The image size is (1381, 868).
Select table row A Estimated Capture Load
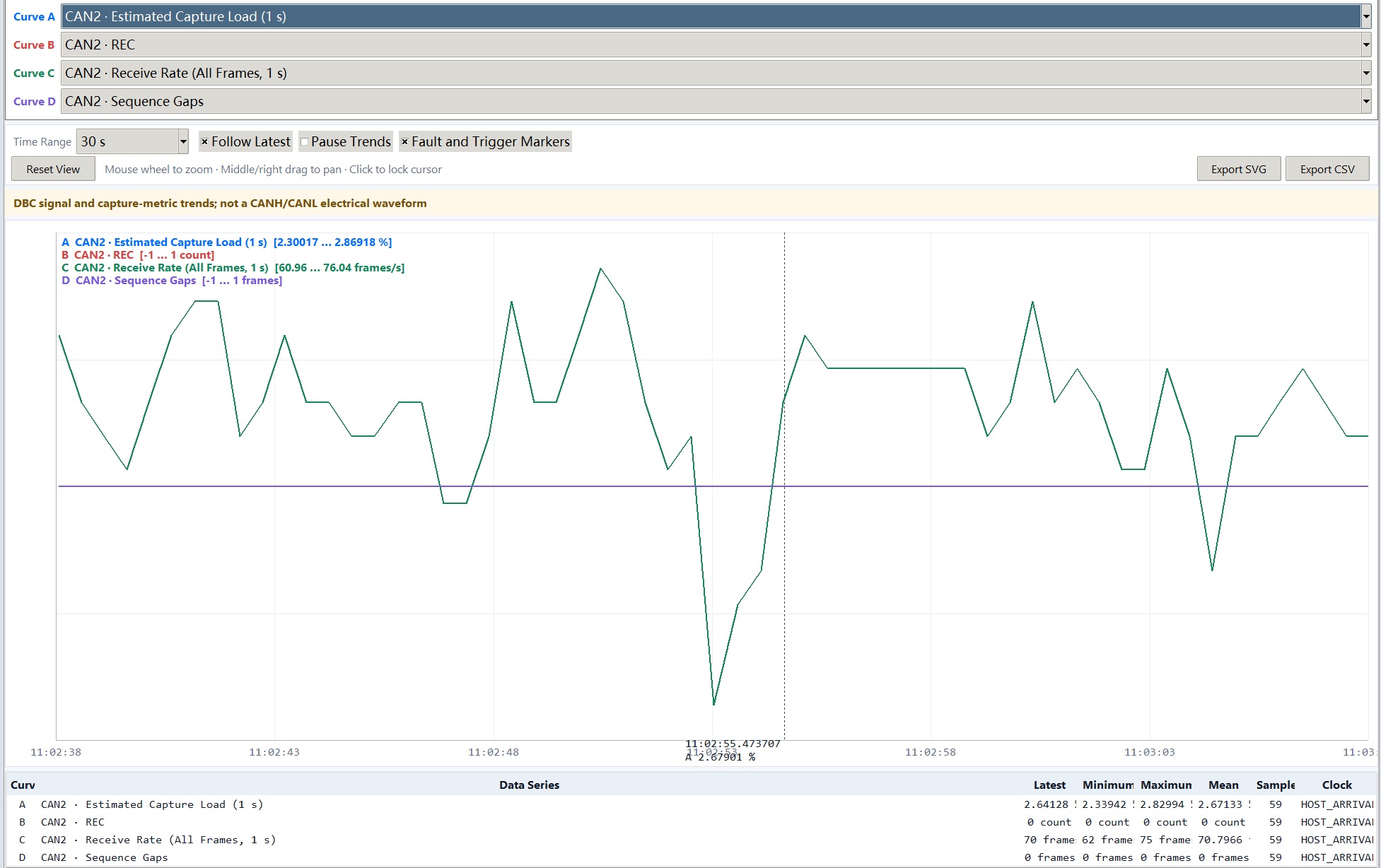[x=692, y=804]
